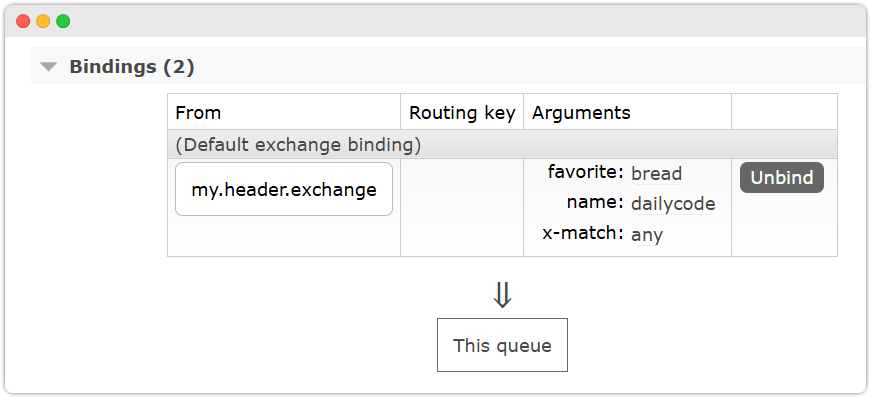Click the dailycode argument value
Image resolution: width=871 pixels, height=398 pixels.
673,205
